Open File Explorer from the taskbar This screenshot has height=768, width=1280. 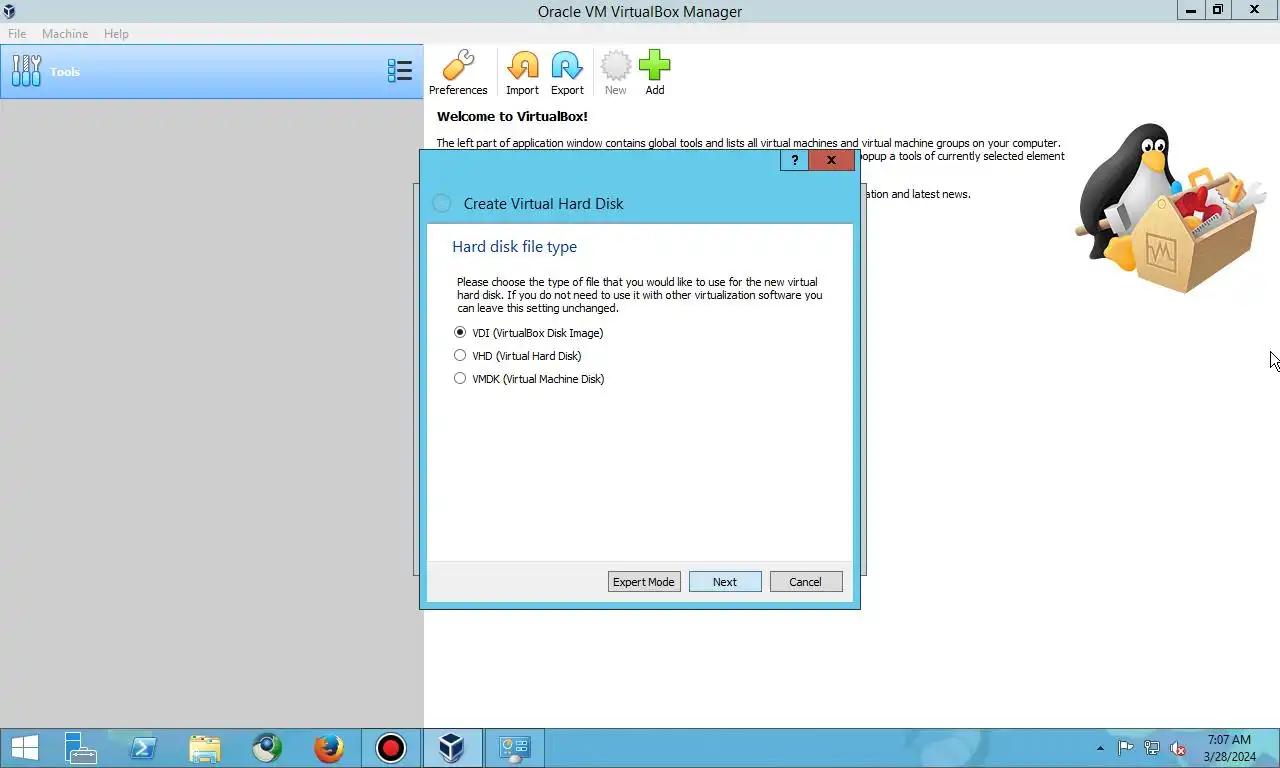[x=205, y=748]
